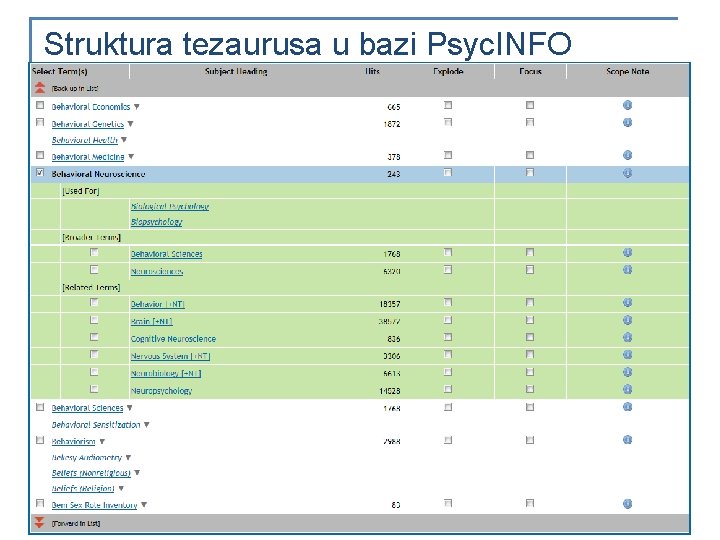Open scope note for broader term Behavioral Sciences
Screen dimensions: 720x540
coord(627,253)
